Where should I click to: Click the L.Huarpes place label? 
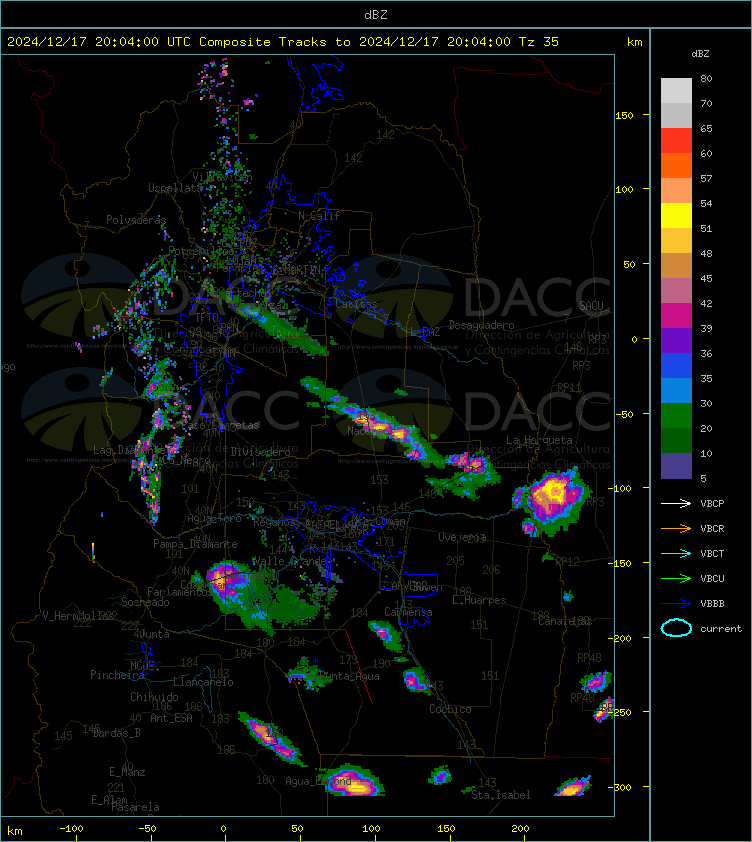click(479, 600)
